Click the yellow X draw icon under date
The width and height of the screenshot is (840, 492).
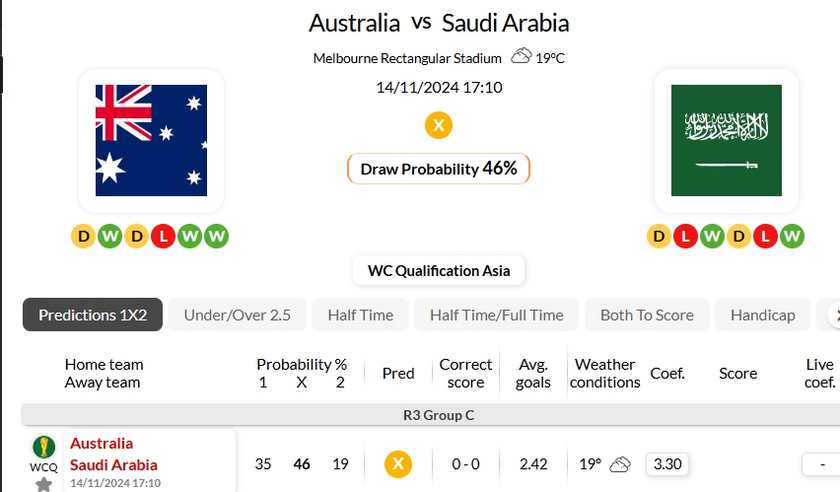click(x=438, y=125)
